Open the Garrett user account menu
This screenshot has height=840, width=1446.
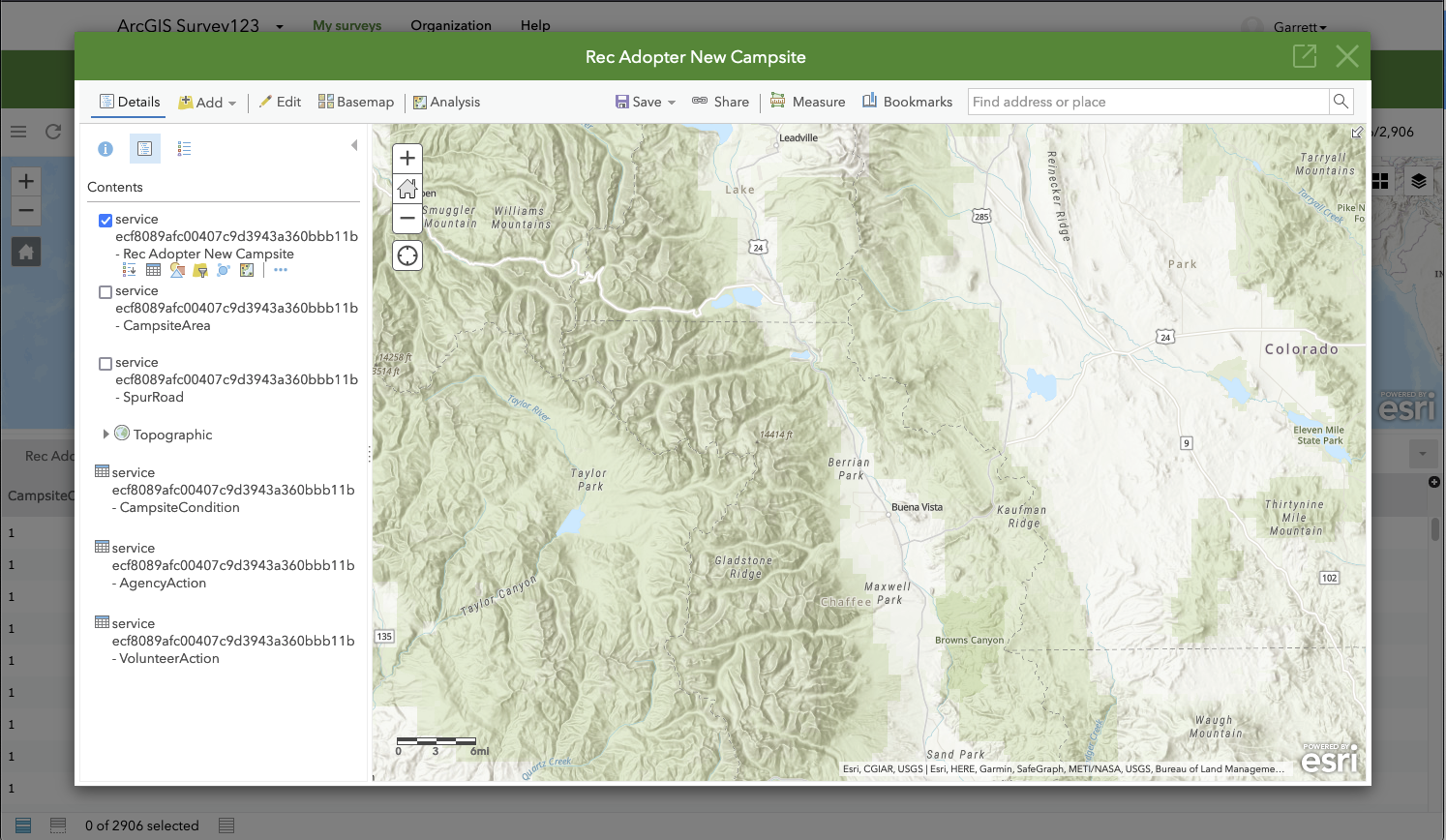point(1285,27)
